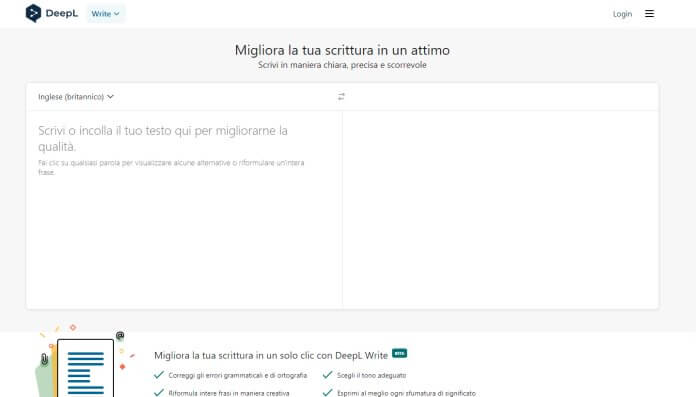Image resolution: width=696 pixels, height=397 pixels.
Task: Click text 'Riformula intere frasi in maniera creativa'
Action: point(229,393)
